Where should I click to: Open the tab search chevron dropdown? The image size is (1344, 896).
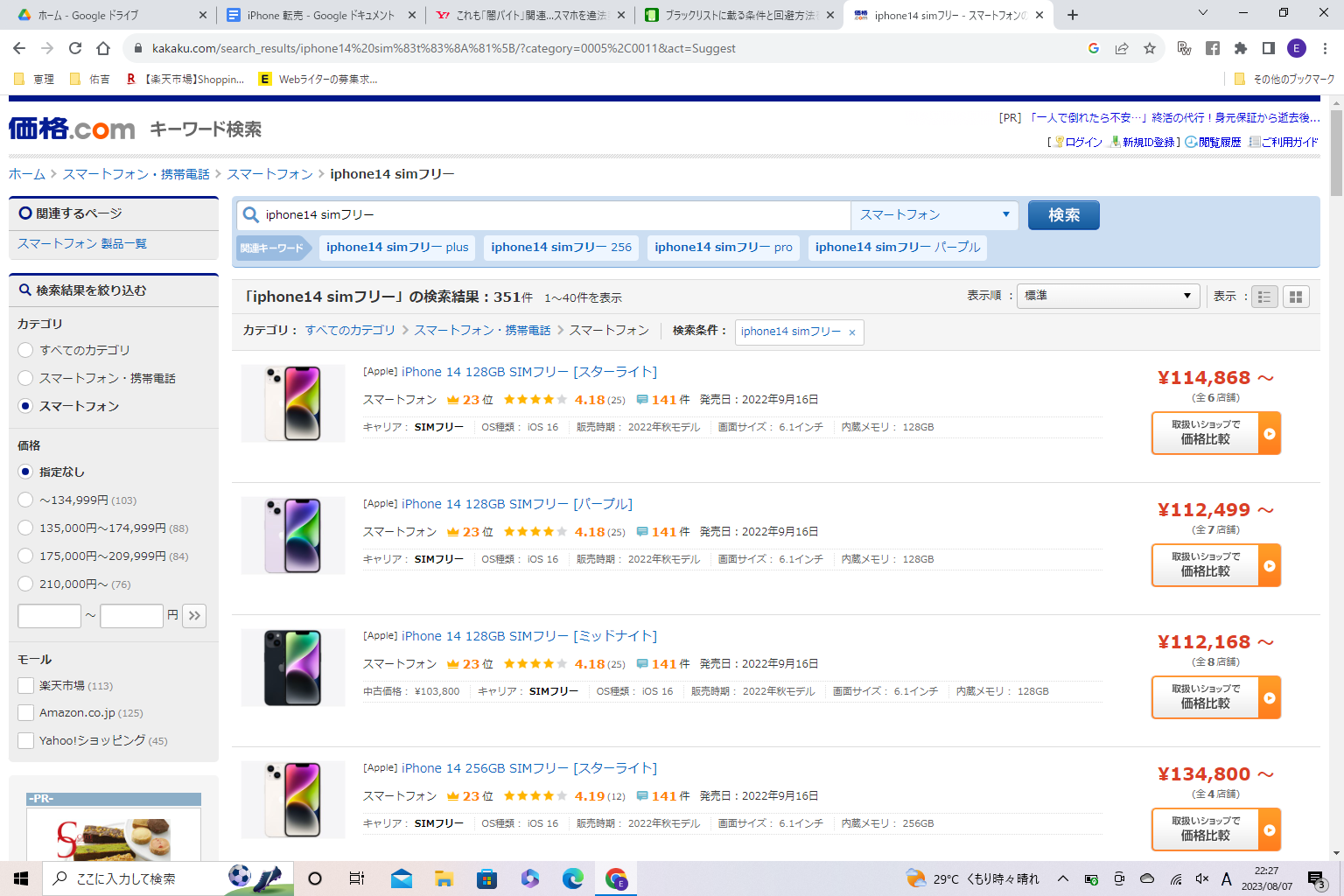pos(1202,13)
